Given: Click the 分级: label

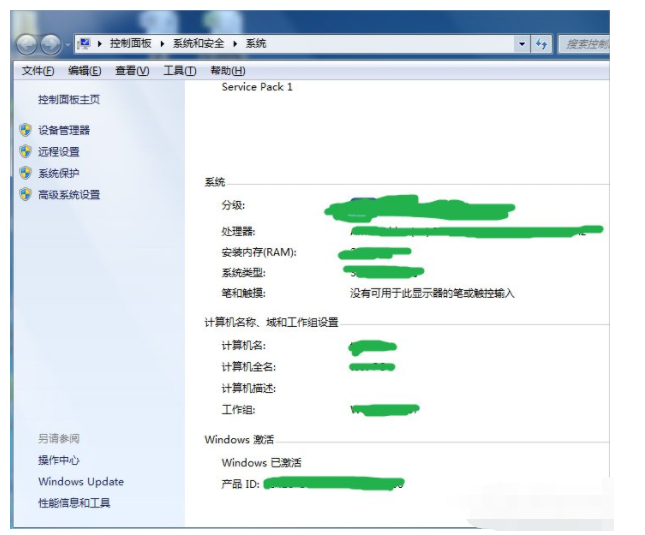Looking at the screenshot, I should pos(233,205).
